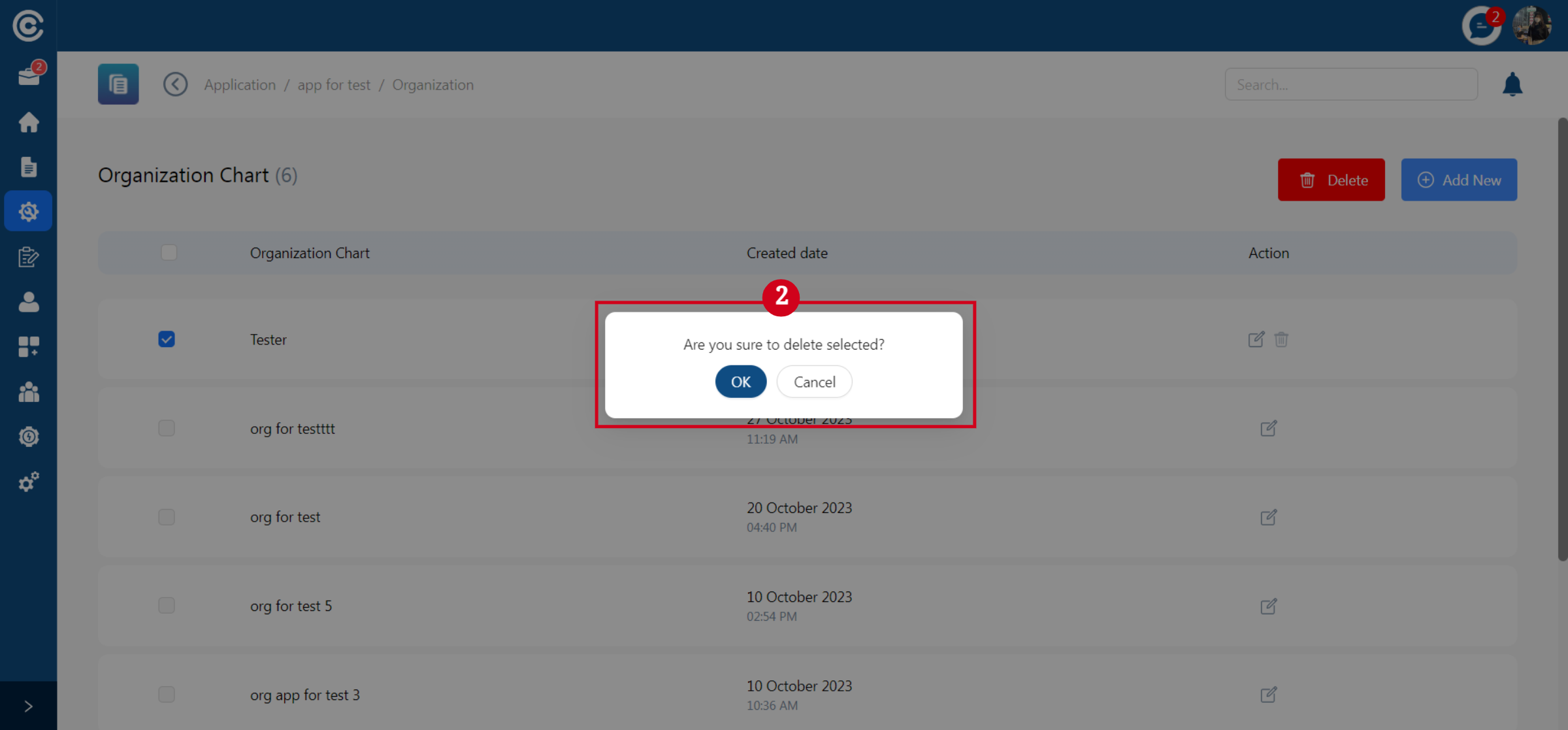Click the home icon in sidebar
Screen dimensions: 1568x730
pos(28,122)
